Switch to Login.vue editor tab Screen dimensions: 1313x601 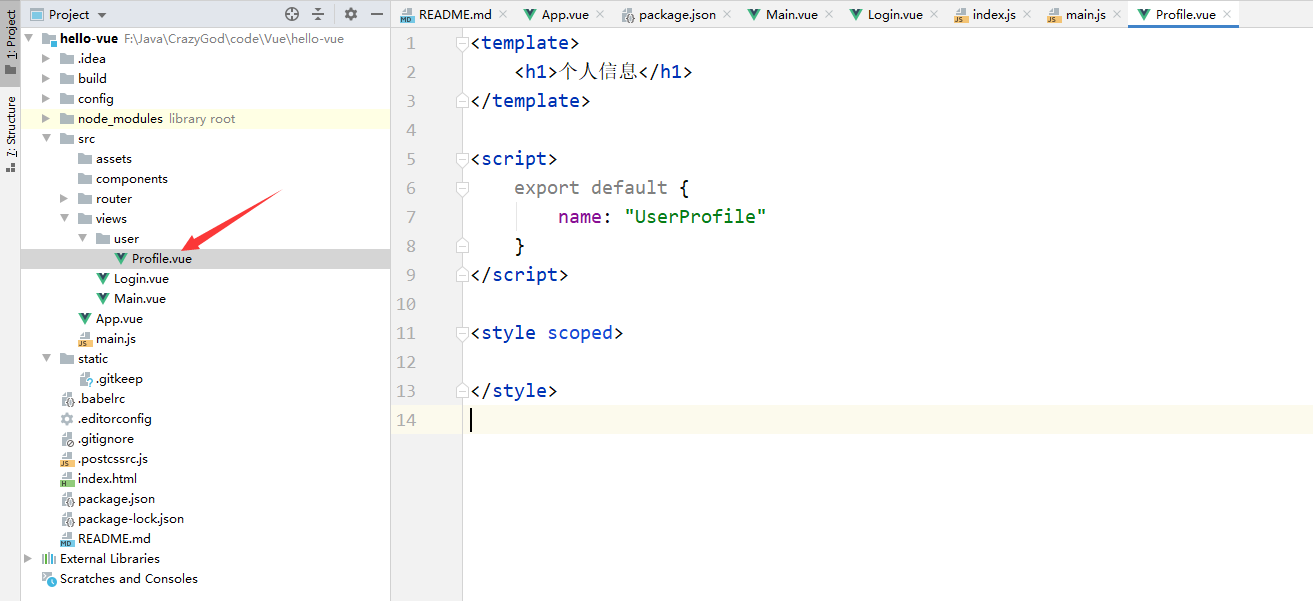(x=895, y=14)
